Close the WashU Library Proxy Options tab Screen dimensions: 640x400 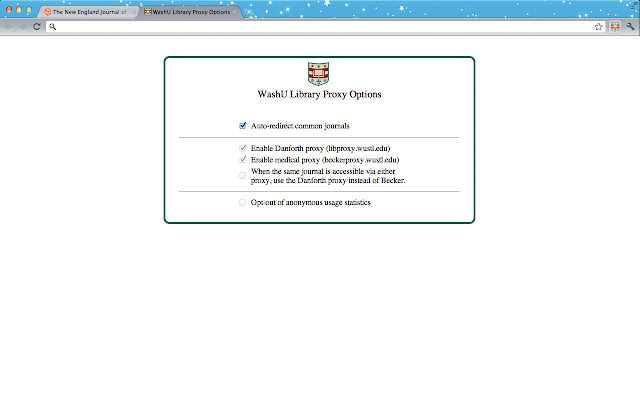click(234, 12)
